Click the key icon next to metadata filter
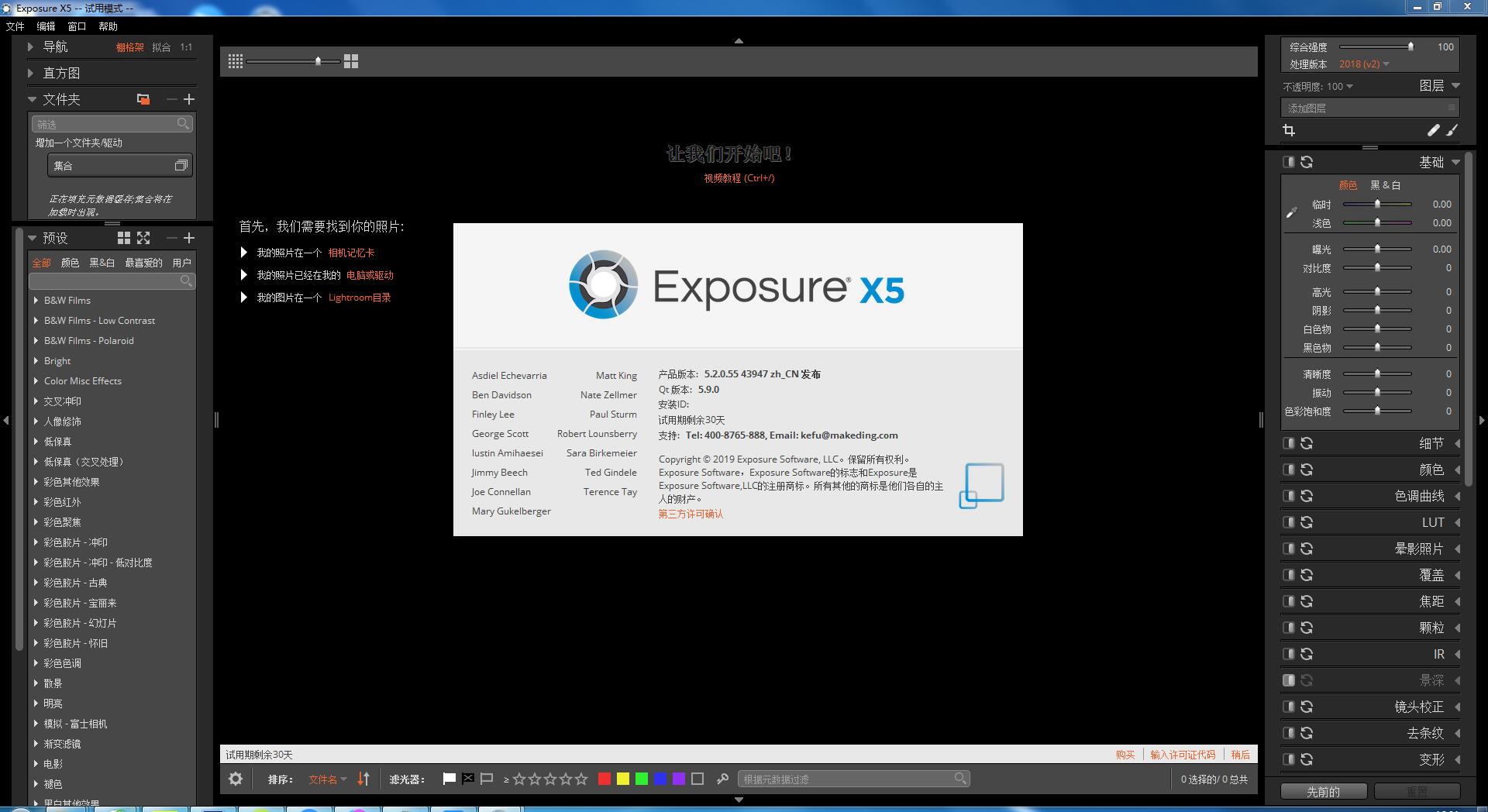The height and width of the screenshot is (812, 1488). pos(722,779)
